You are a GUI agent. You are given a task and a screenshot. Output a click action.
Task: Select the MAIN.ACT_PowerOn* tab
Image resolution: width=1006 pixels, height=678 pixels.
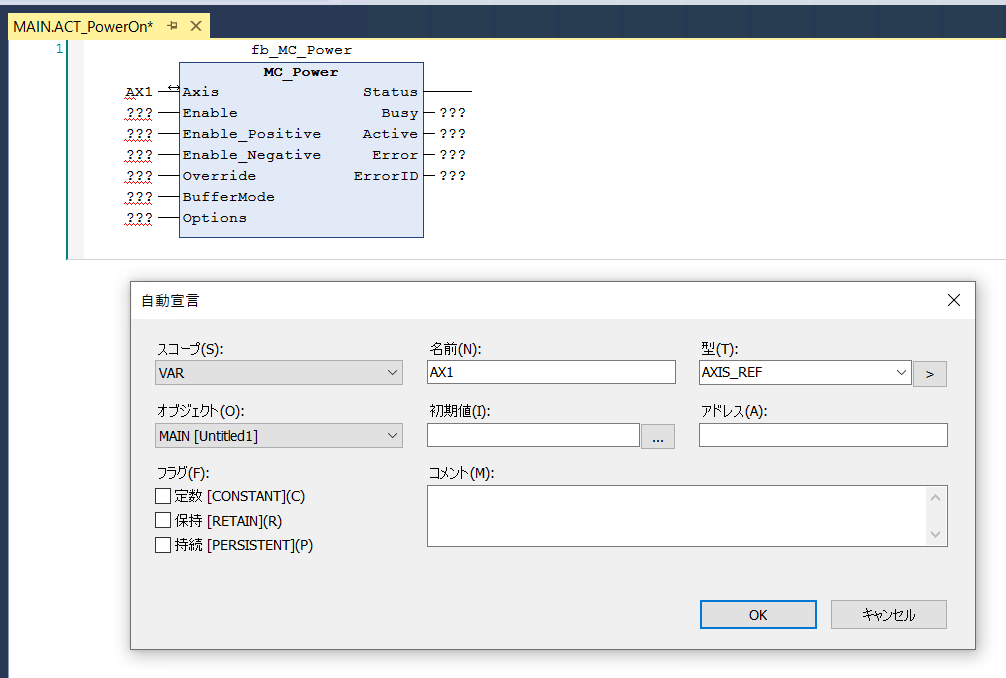83,26
